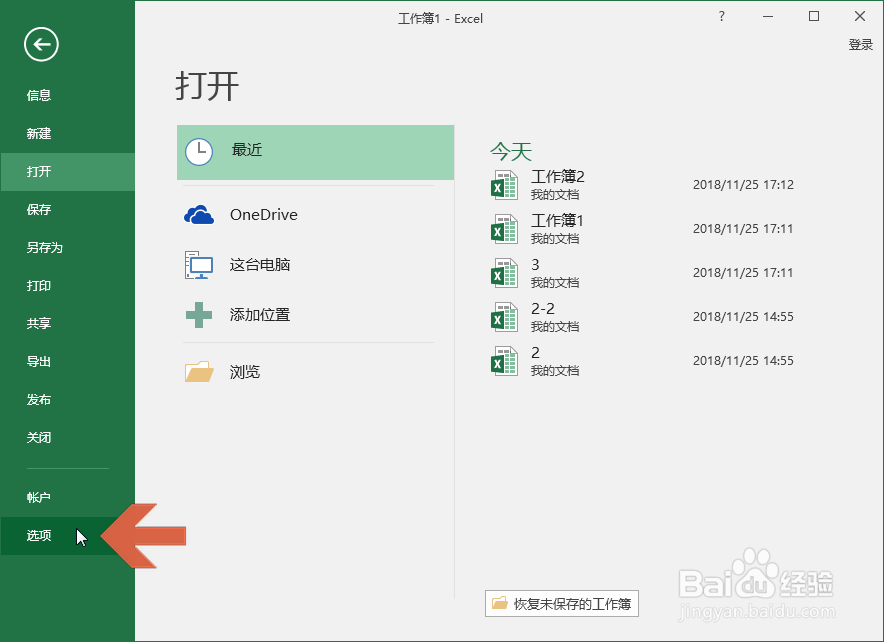Click the 今天 group heading
Screen dimensions: 884x642
pos(511,151)
